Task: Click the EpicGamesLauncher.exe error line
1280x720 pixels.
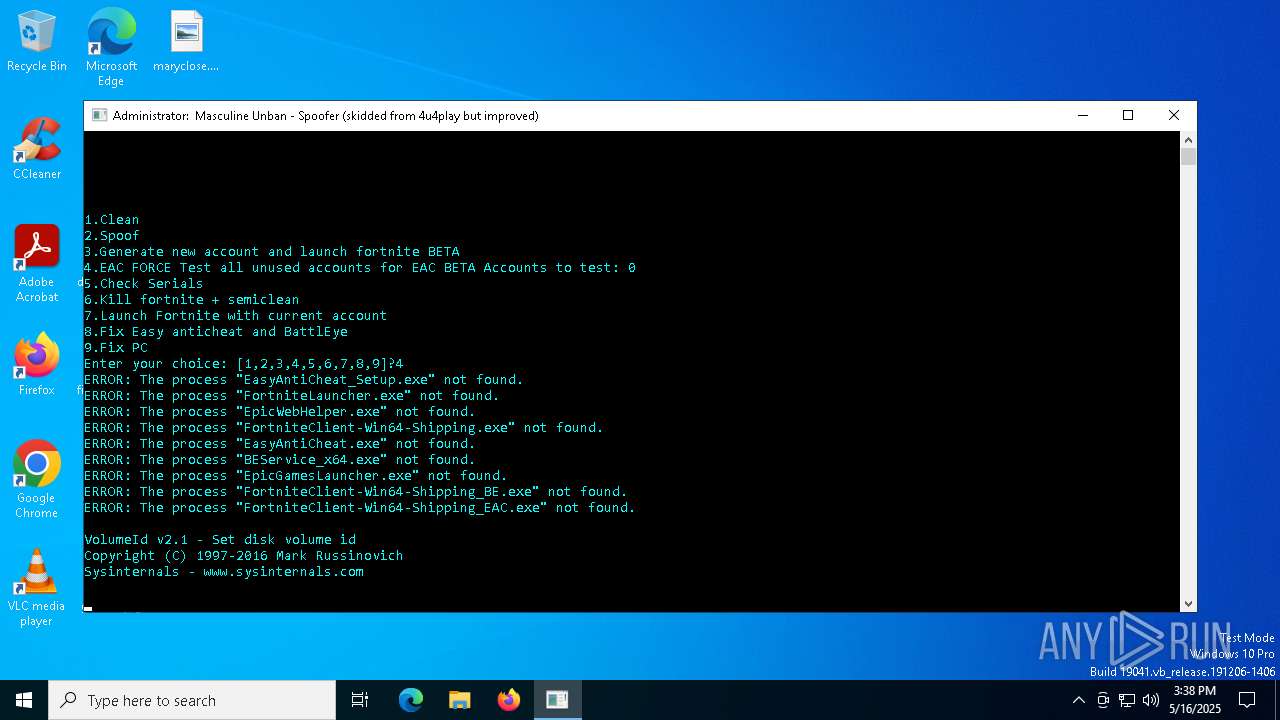Action: click(296, 476)
